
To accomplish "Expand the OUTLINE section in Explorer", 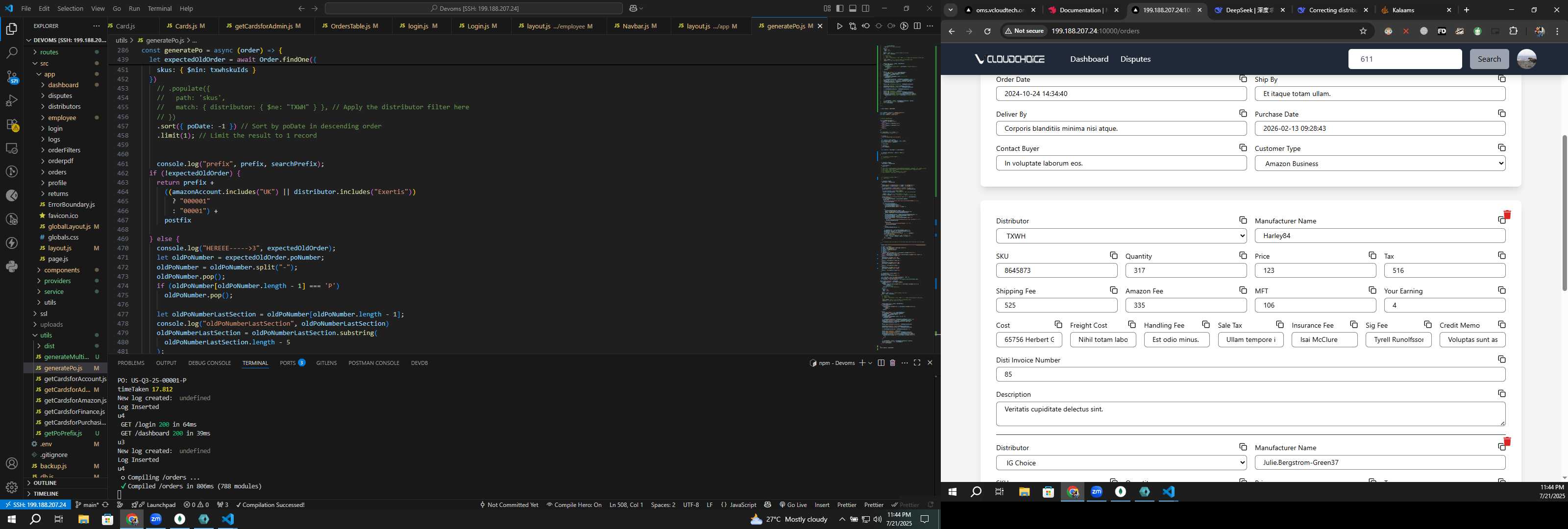I will click(x=45, y=483).
